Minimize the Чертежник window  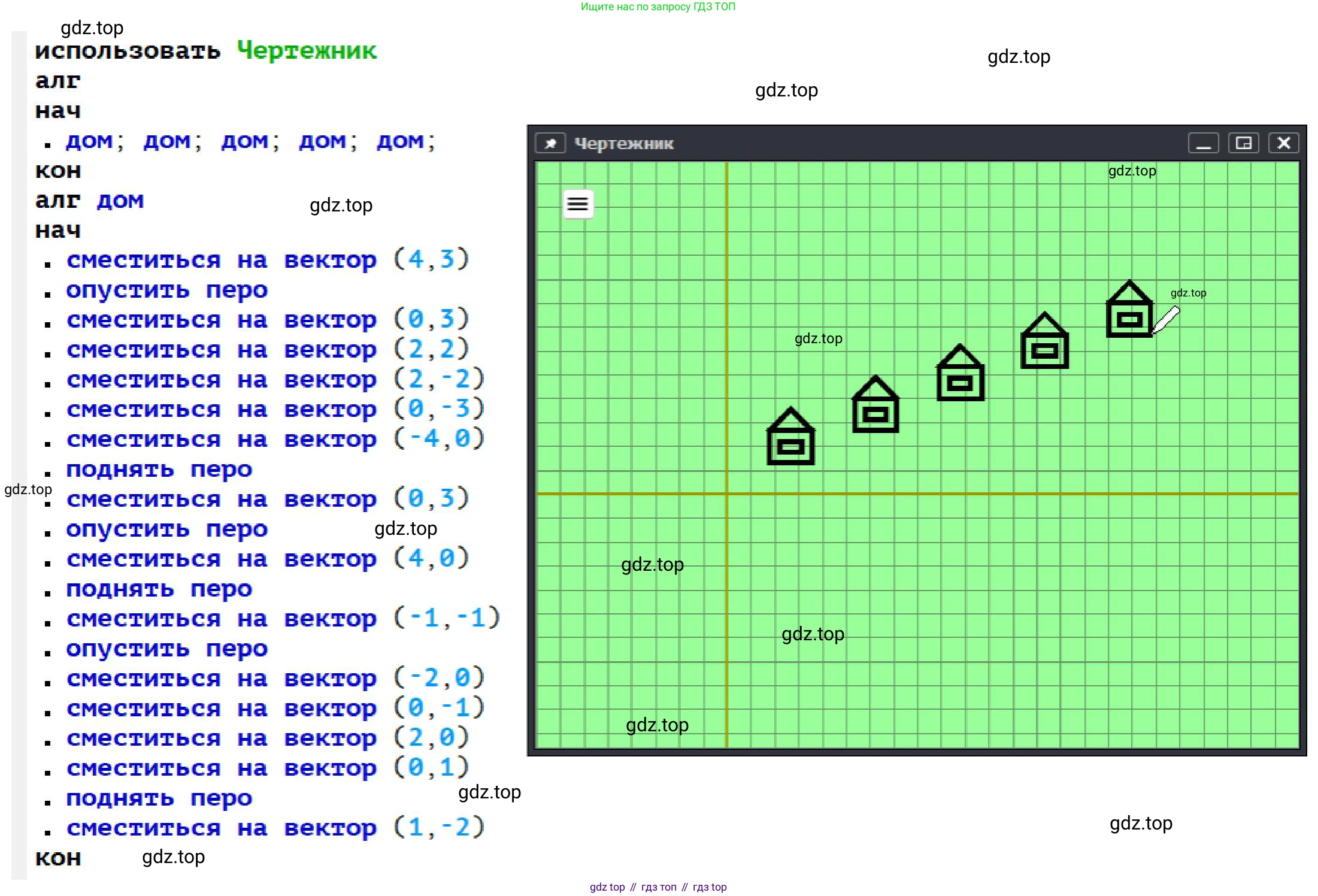pos(1203,143)
